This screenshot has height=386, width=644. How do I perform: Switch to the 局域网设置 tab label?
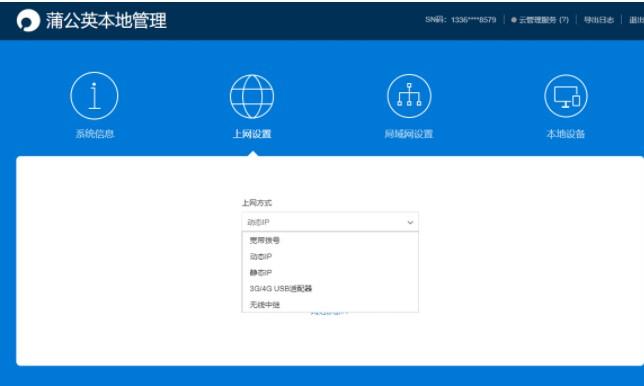pyautogui.click(x=409, y=134)
